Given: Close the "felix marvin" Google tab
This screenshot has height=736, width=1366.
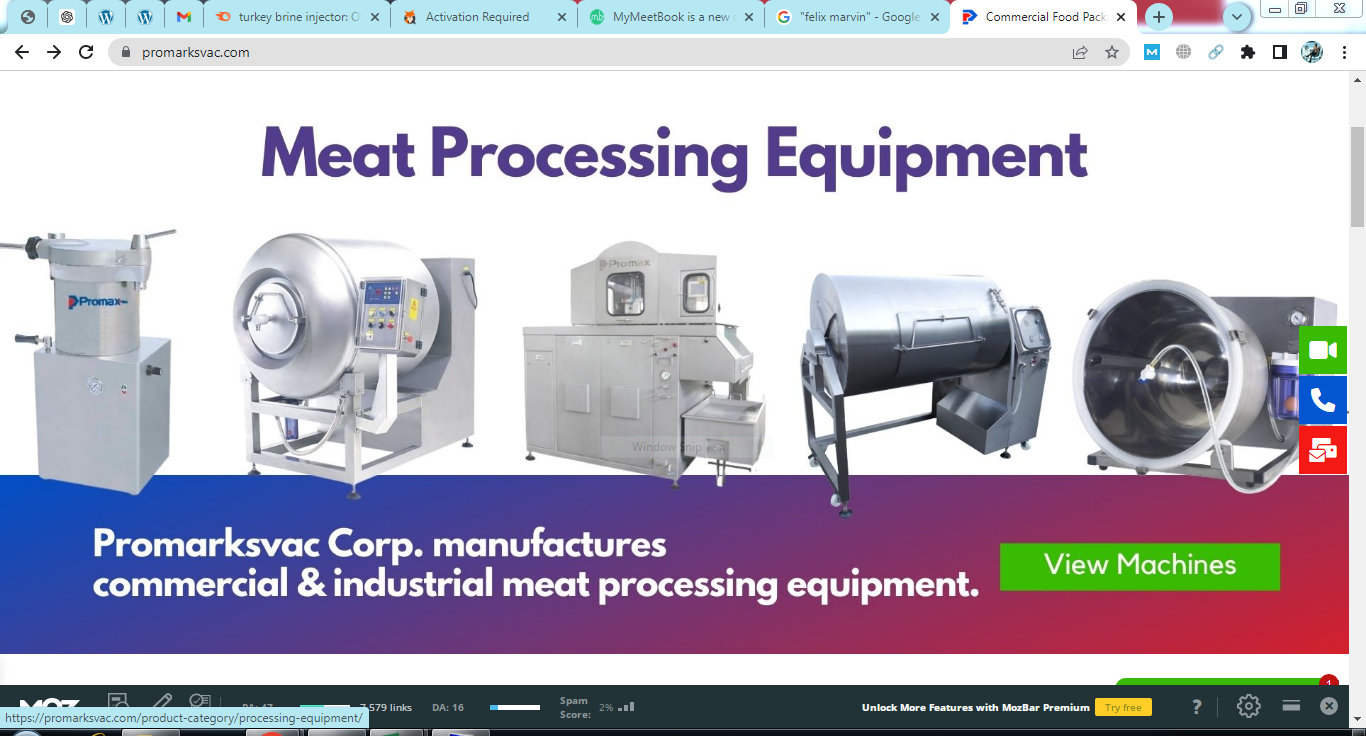Looking at the screenshot, I should point(935,17).
